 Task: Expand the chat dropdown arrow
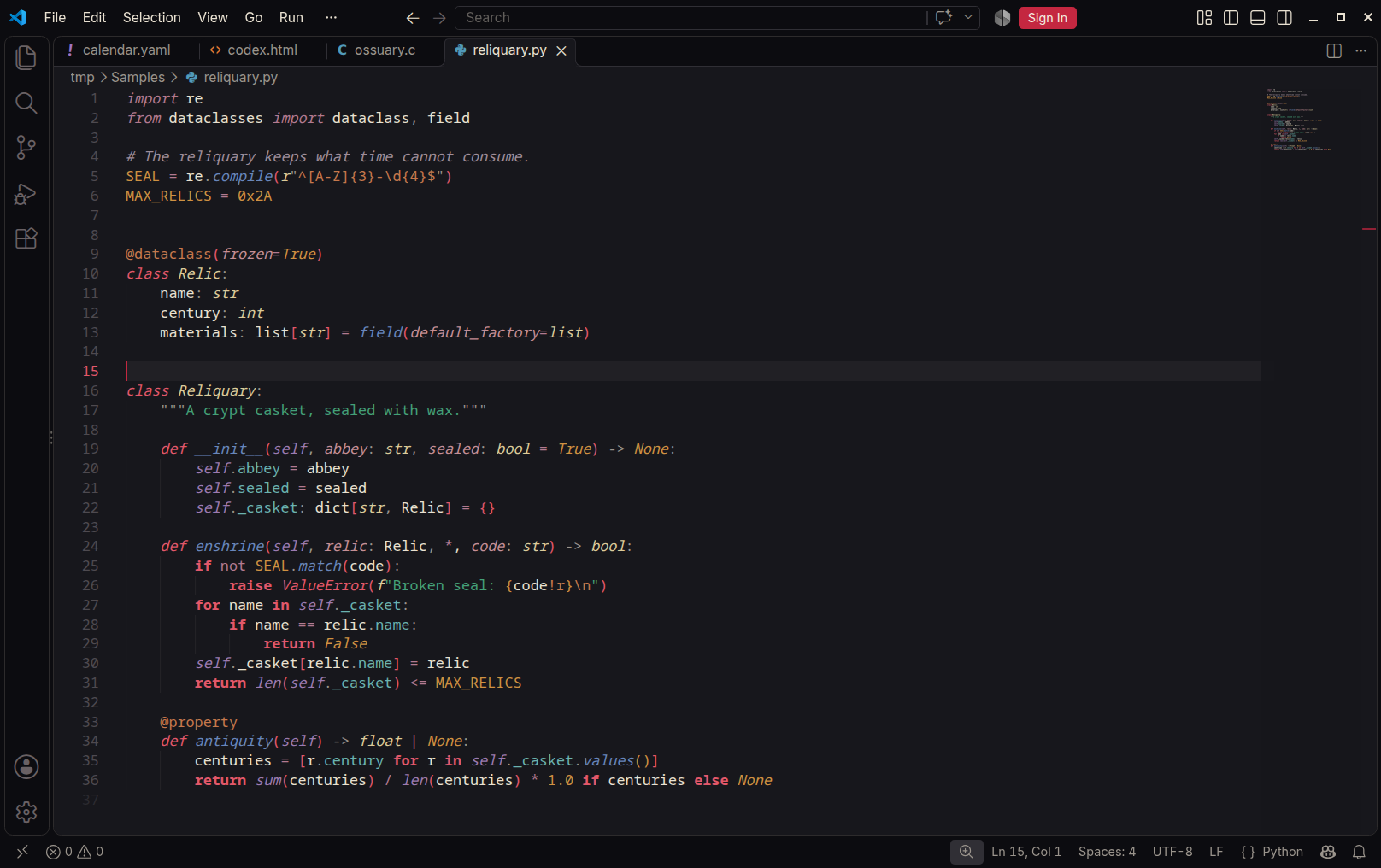click(x=968, y=18)
